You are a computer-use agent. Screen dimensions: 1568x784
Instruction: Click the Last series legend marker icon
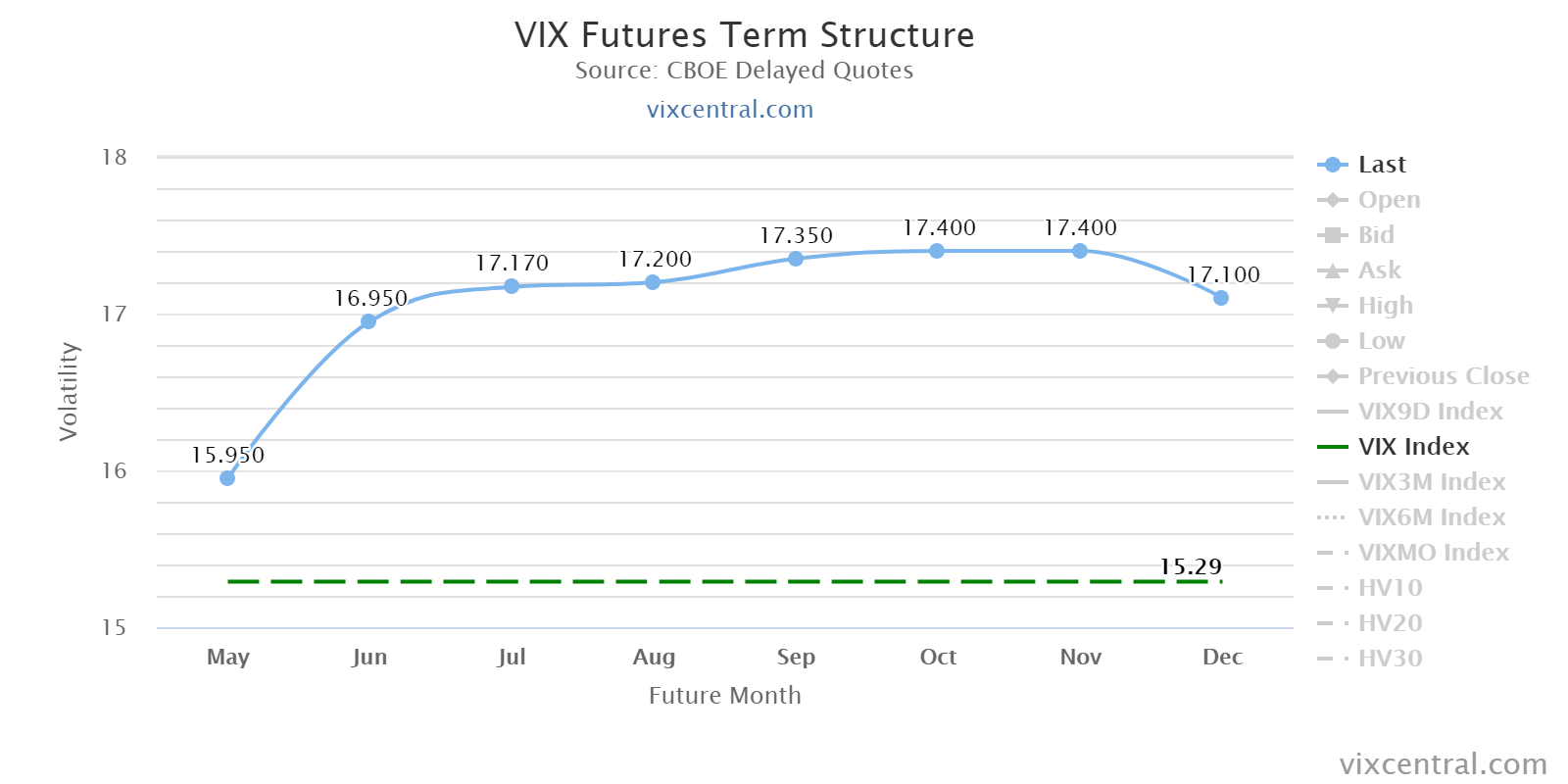(x=1332, y=165)
